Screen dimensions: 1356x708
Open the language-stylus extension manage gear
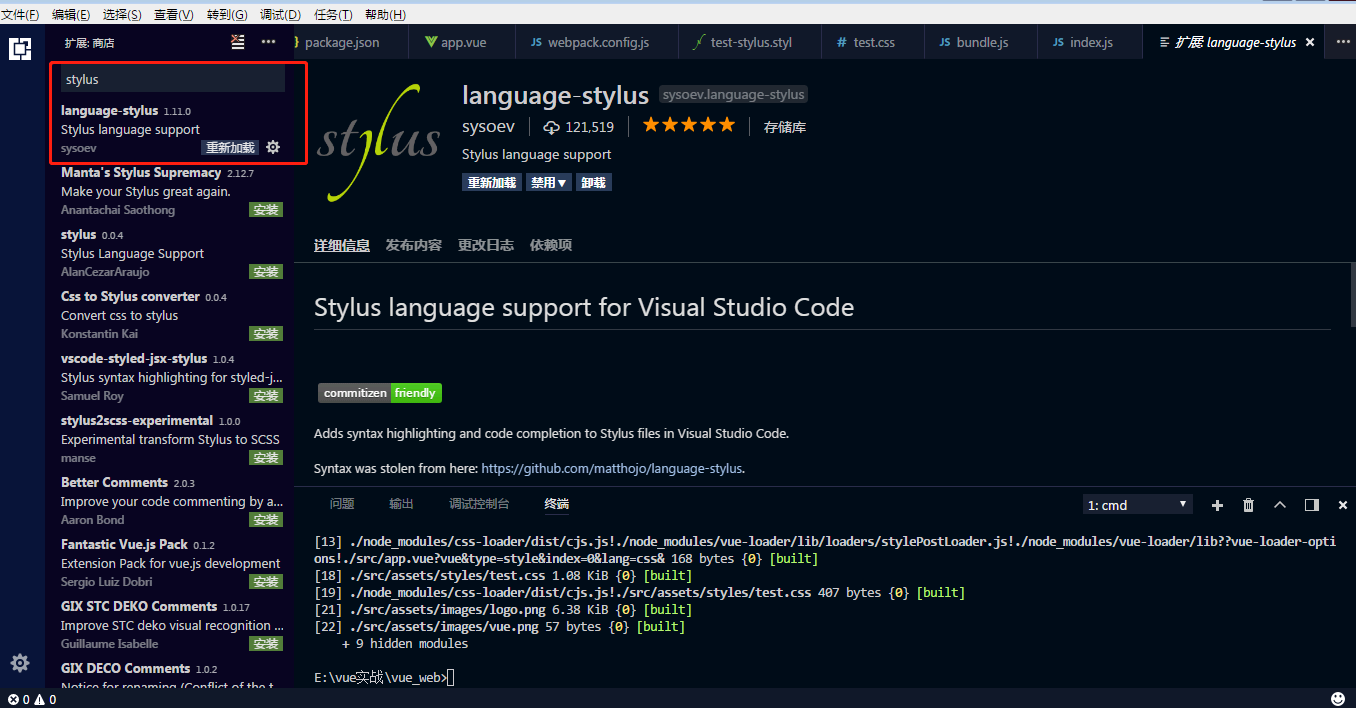coord(272,147)
